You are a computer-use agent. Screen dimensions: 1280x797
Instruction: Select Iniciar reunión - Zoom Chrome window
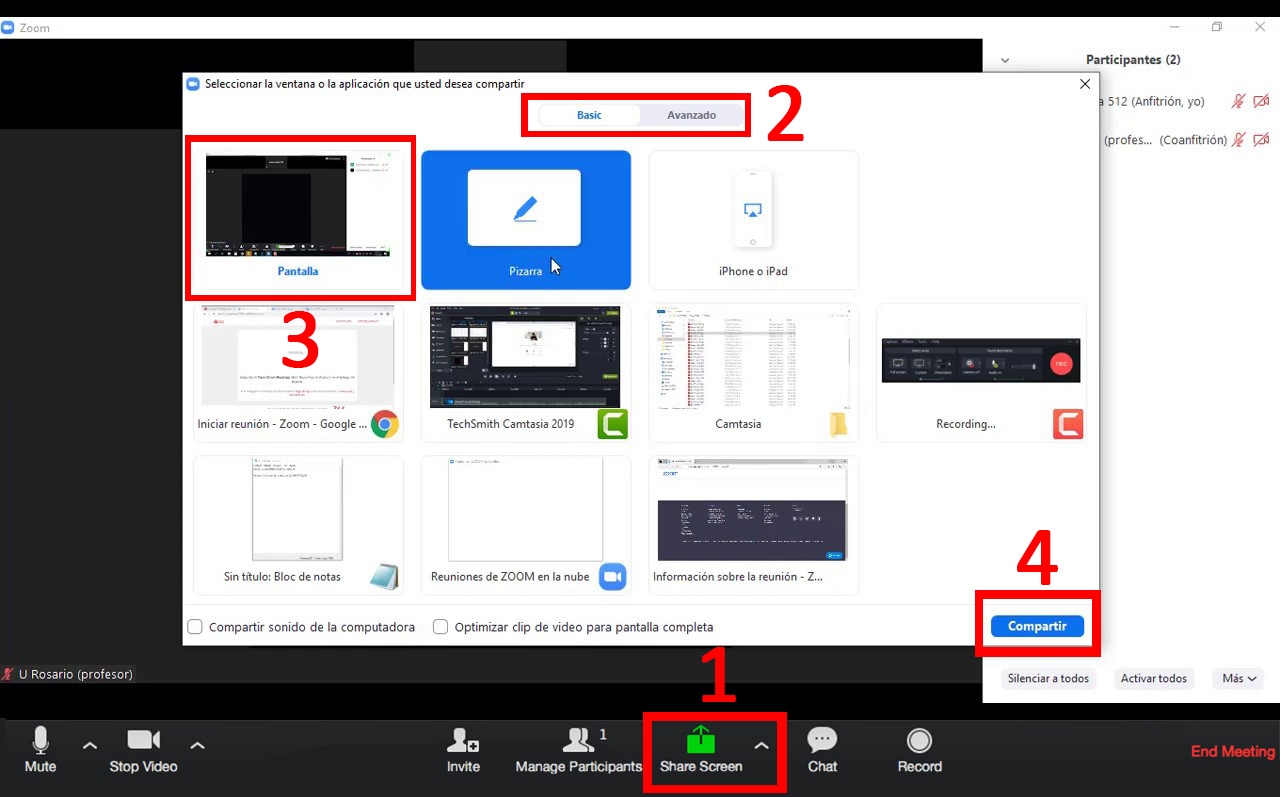point(298,373)
